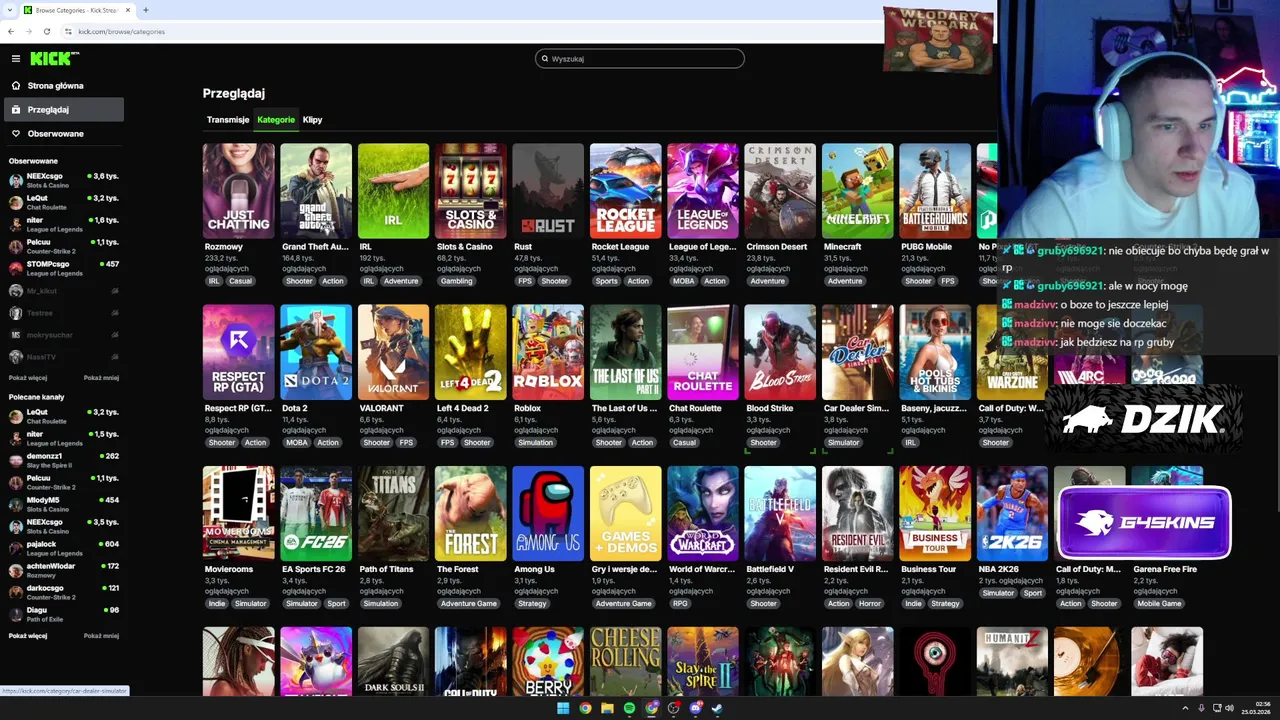Open a new browser tab
Image resolution: width=1280 pixels, height=720 pixels.
(145, 10)
